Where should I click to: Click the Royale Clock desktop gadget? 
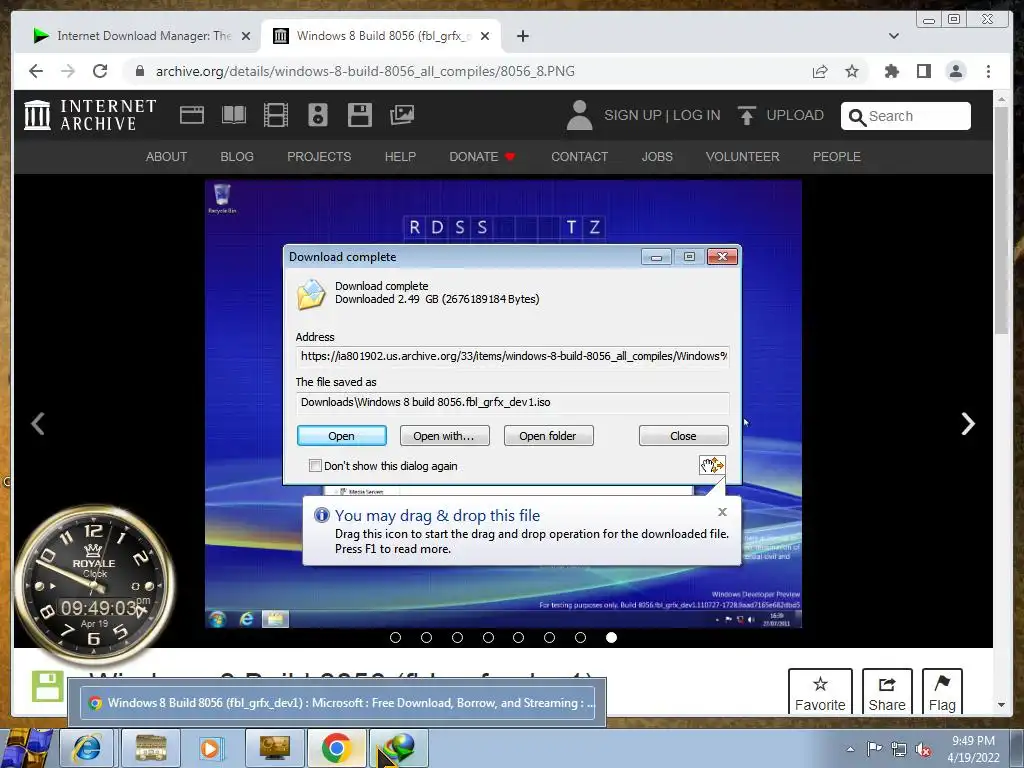(95, 583)
